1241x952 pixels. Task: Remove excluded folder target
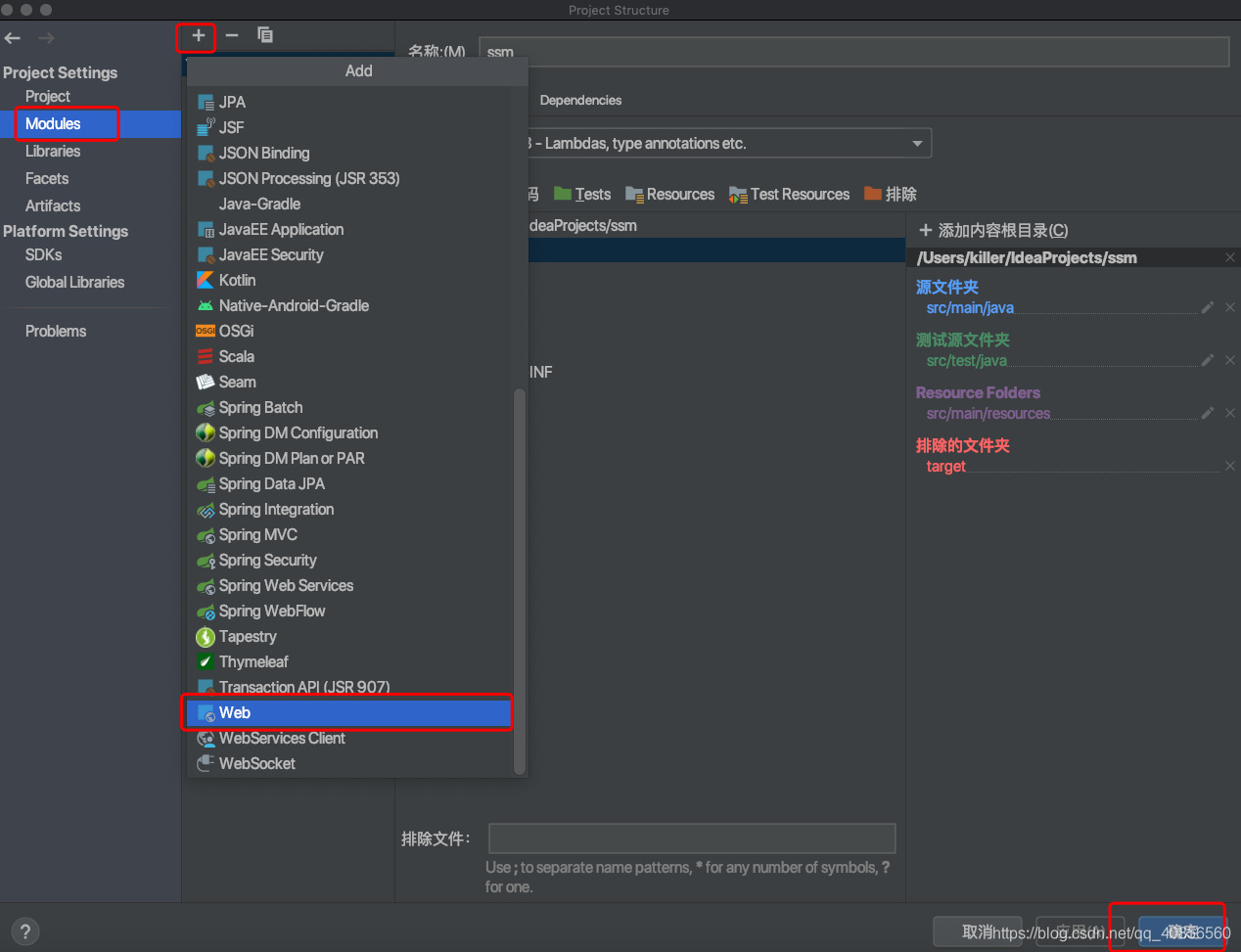[x=1230, y=466]
